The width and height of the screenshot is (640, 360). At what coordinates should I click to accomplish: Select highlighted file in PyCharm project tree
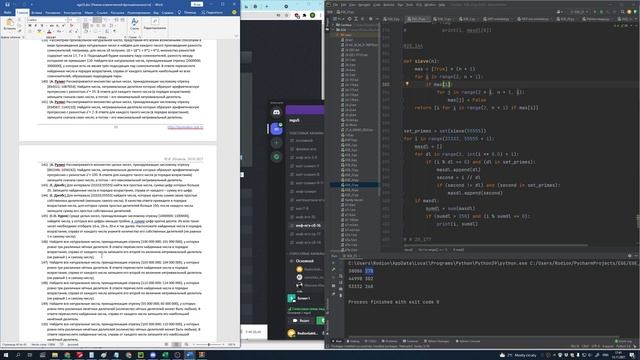[x=354, y=185]
